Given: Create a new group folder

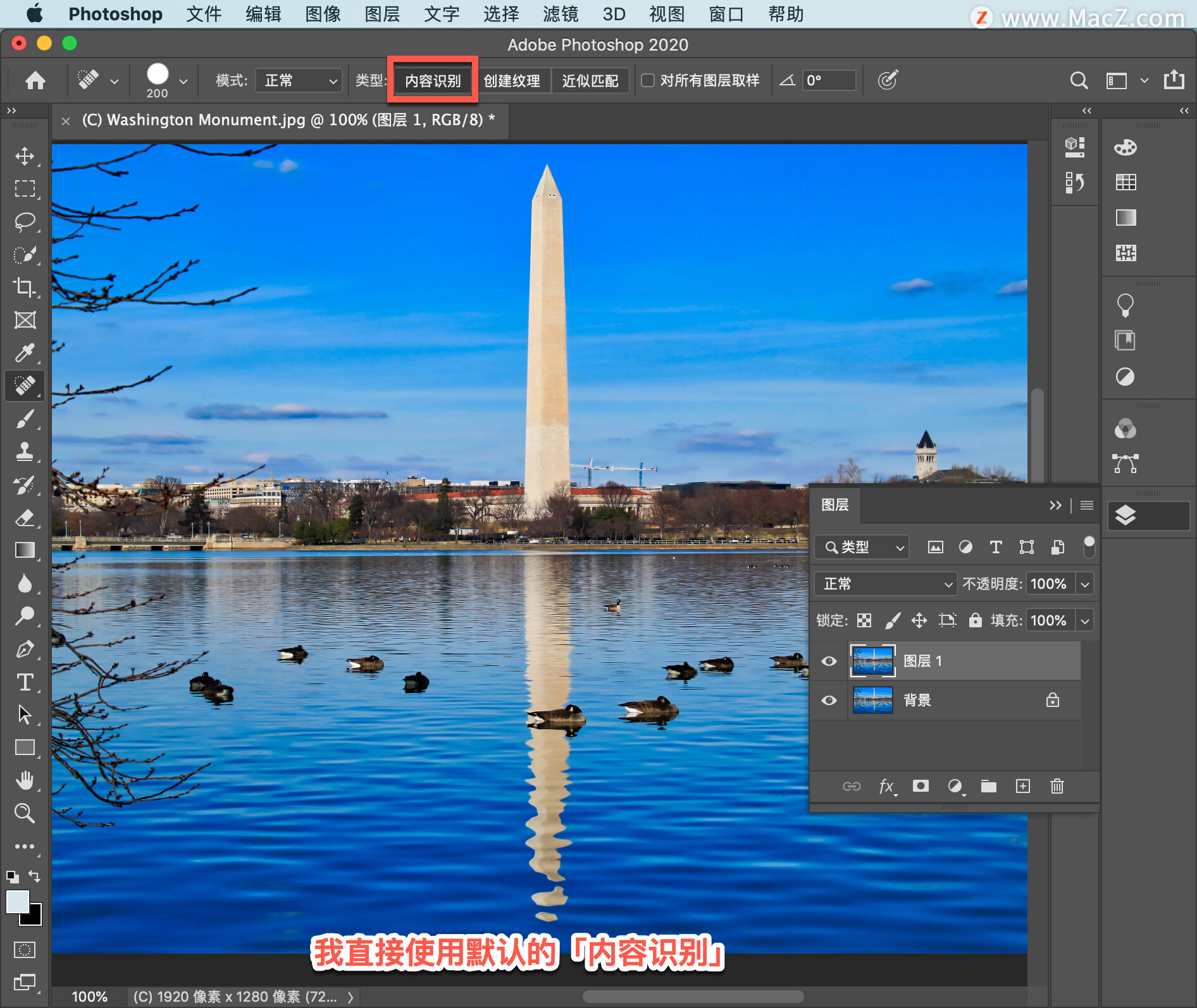Looking at the screenshot, I should pos(989,786).
